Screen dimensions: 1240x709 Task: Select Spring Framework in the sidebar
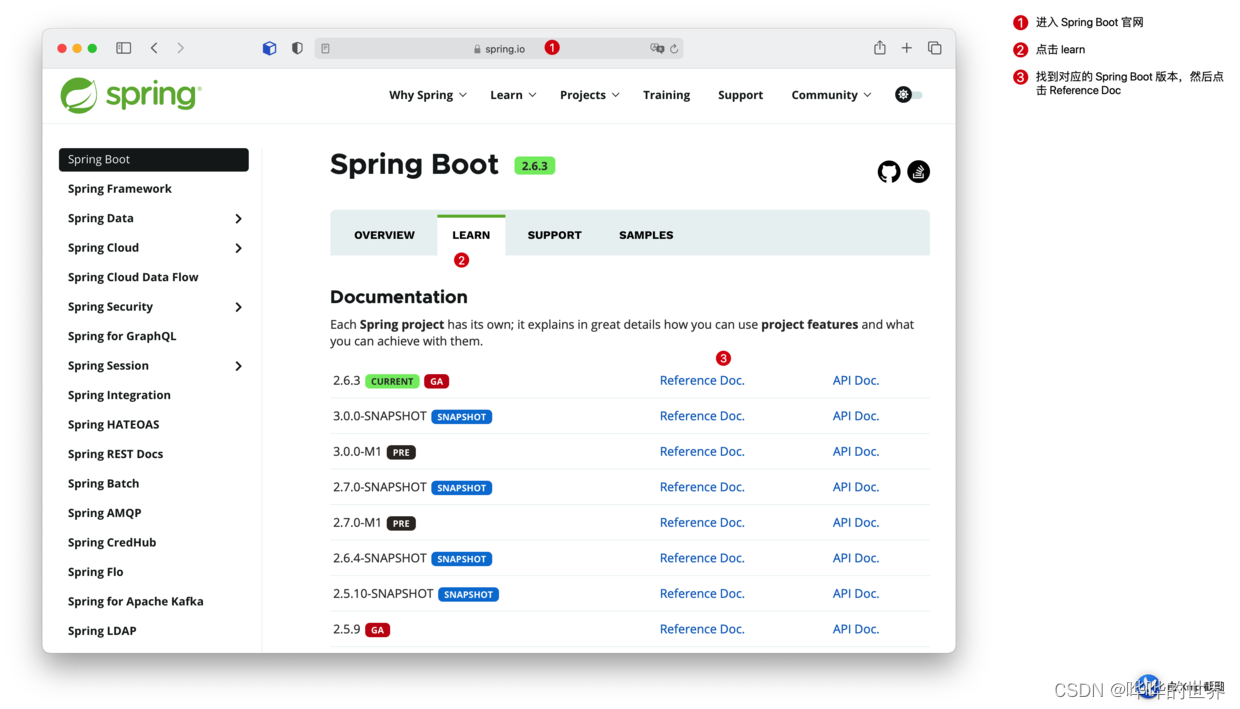[x=120, y=189]
